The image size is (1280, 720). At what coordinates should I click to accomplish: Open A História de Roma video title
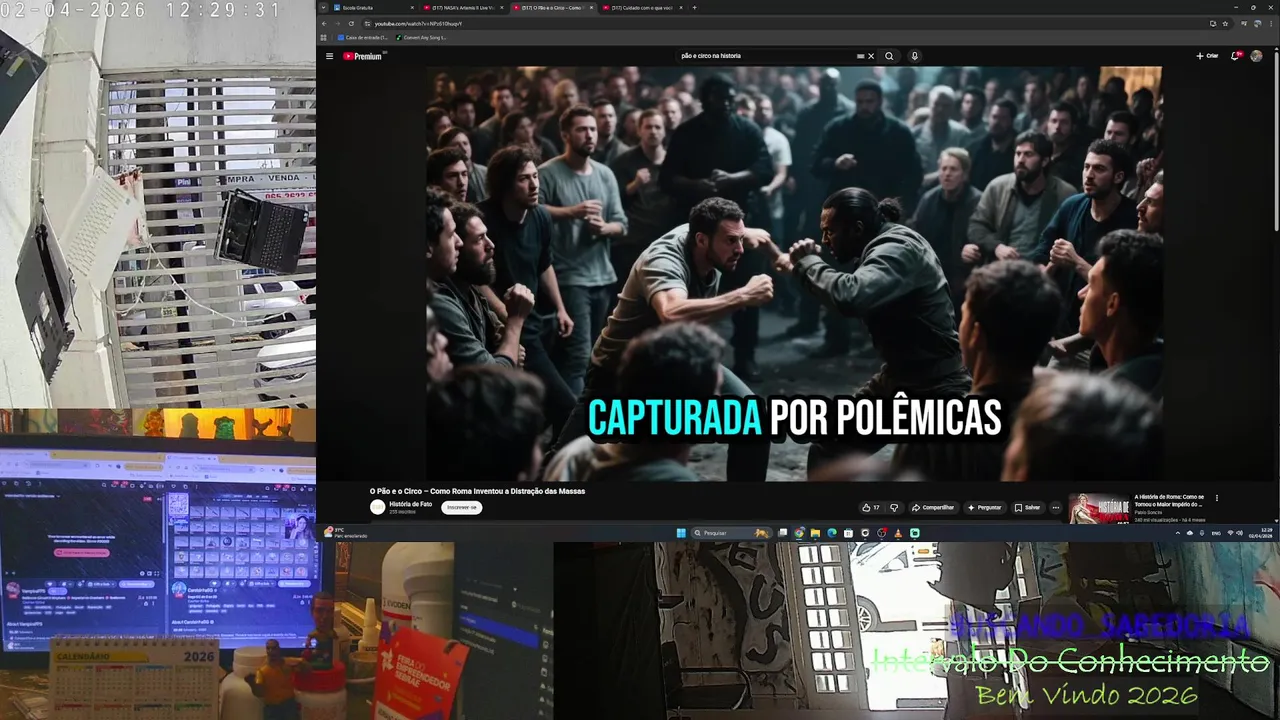point(1170,500)
